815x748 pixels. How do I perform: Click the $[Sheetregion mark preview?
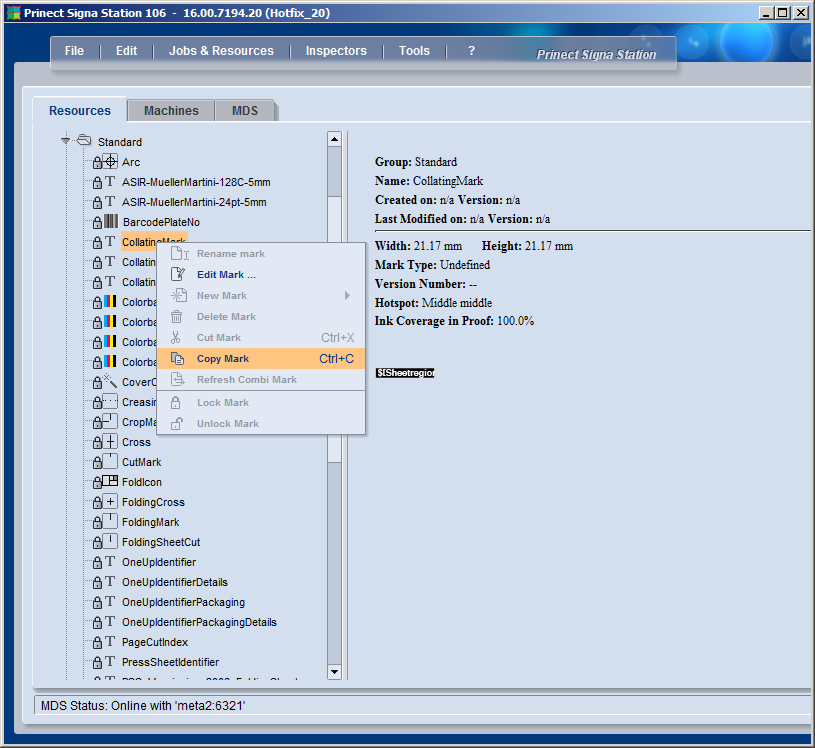coord(405,373)
